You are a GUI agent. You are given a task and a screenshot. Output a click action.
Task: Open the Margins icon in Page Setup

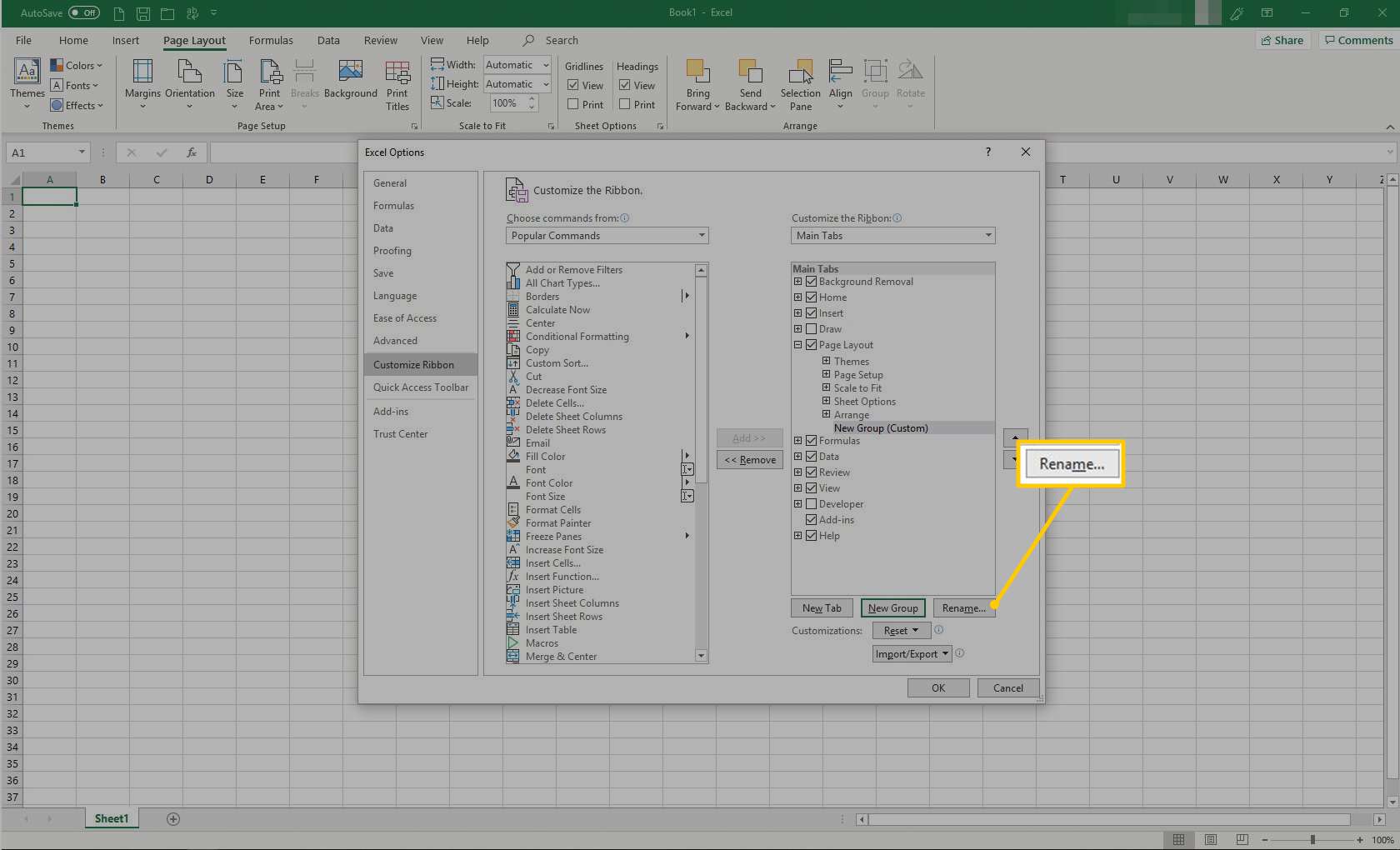tap(142, 72)
